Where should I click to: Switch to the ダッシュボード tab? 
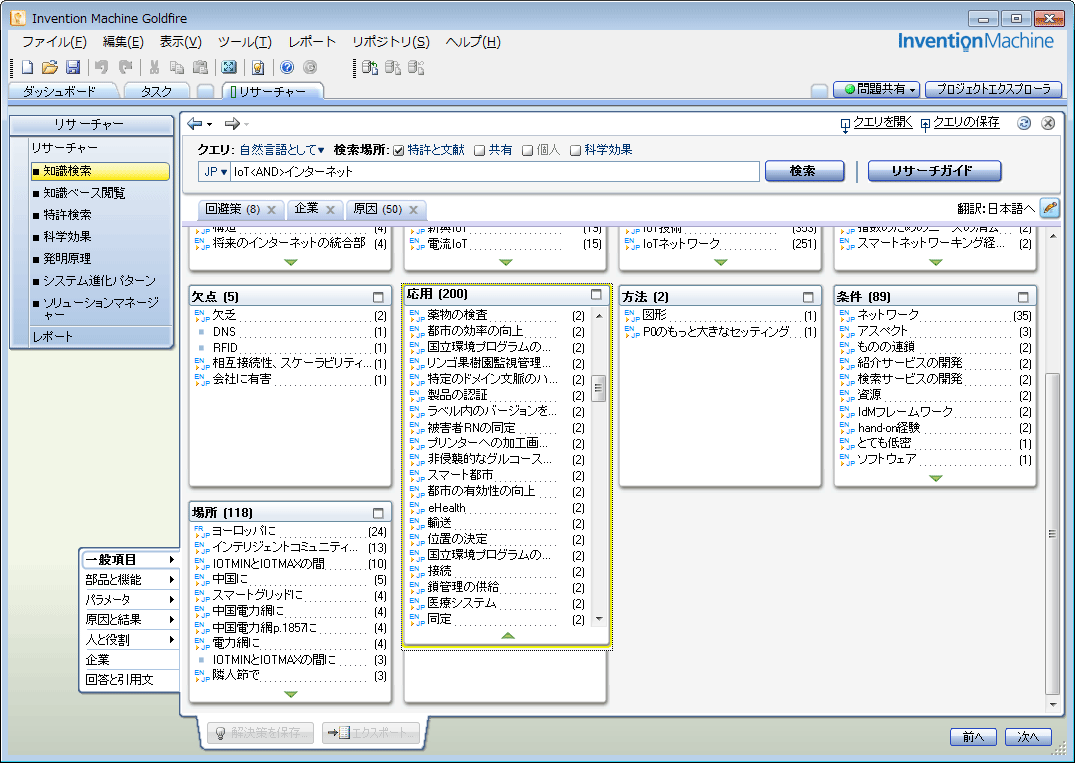[60, 91]
